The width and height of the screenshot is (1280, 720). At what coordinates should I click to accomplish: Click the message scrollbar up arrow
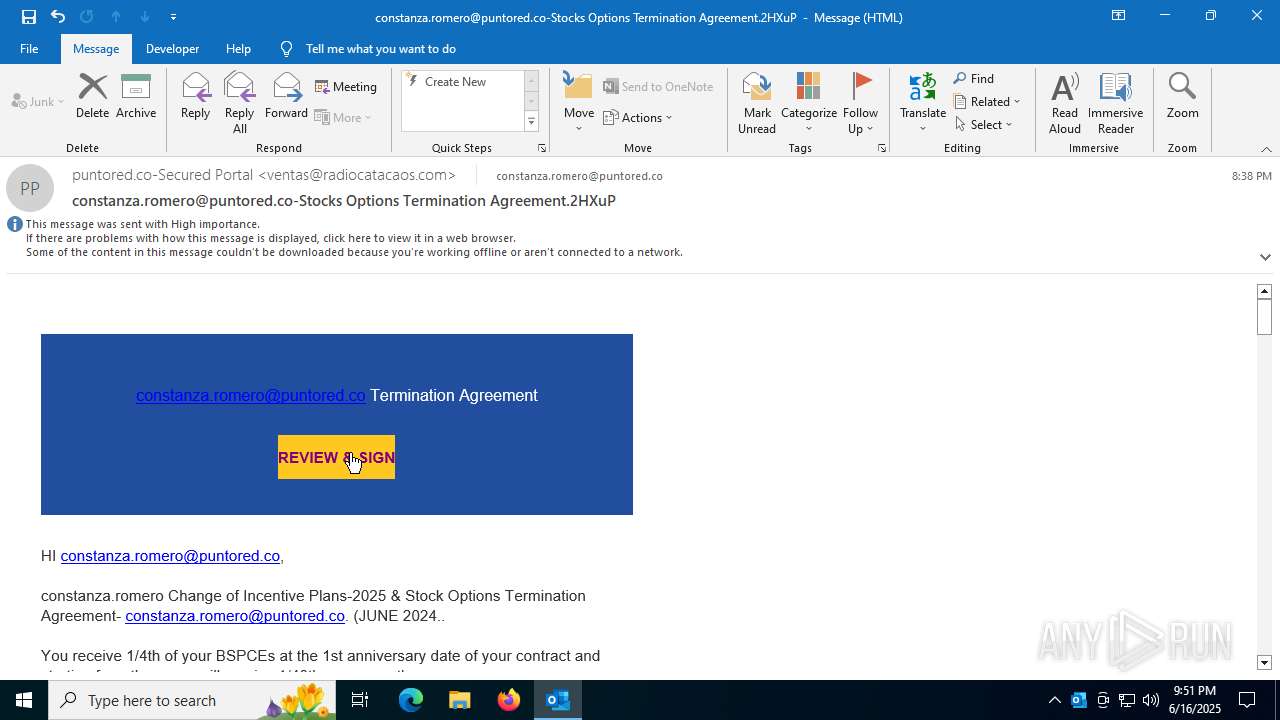tap(1265, 291)
